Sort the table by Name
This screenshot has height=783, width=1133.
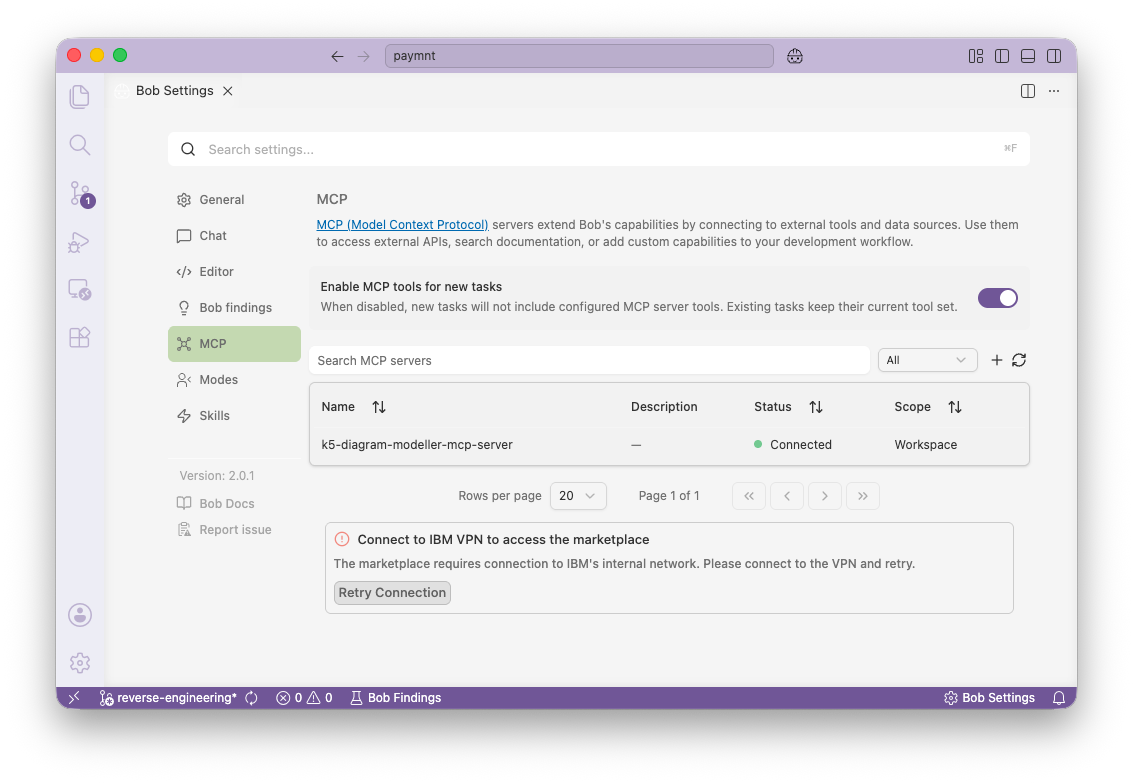click(379, 407)
